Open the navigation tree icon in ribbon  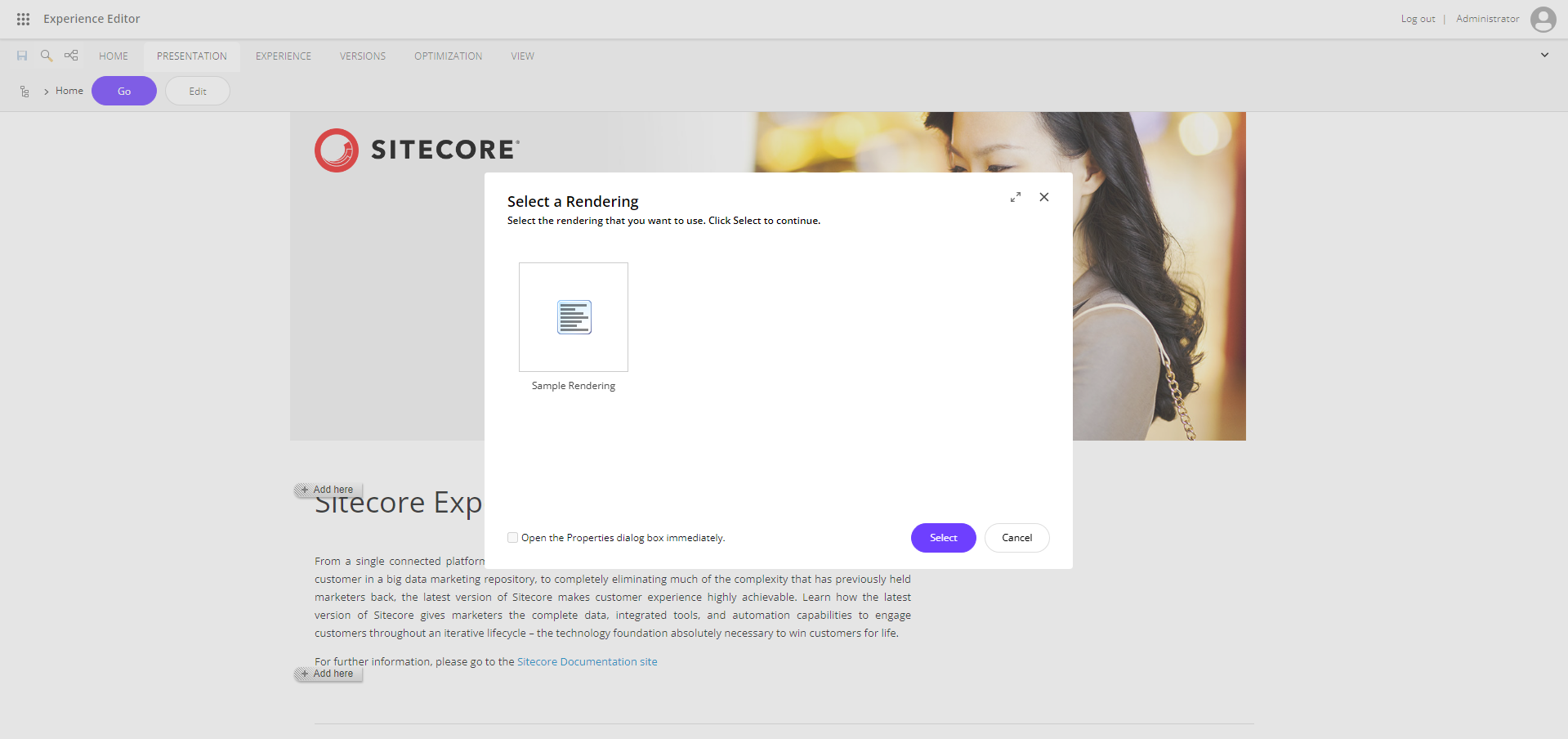point(71,56)
